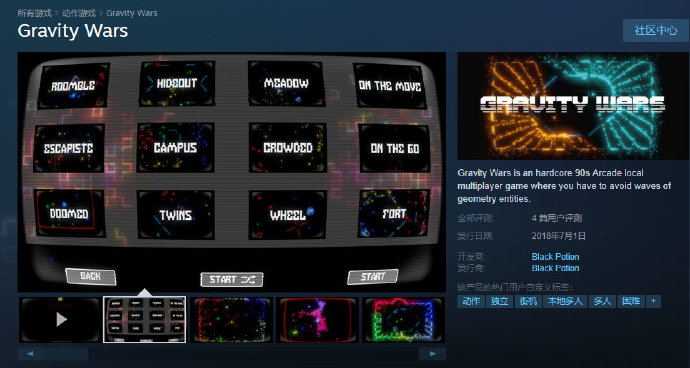Select the ESCAPISTE level tile
Viewport: 690px width, 368px height.
tap(69, 148)
